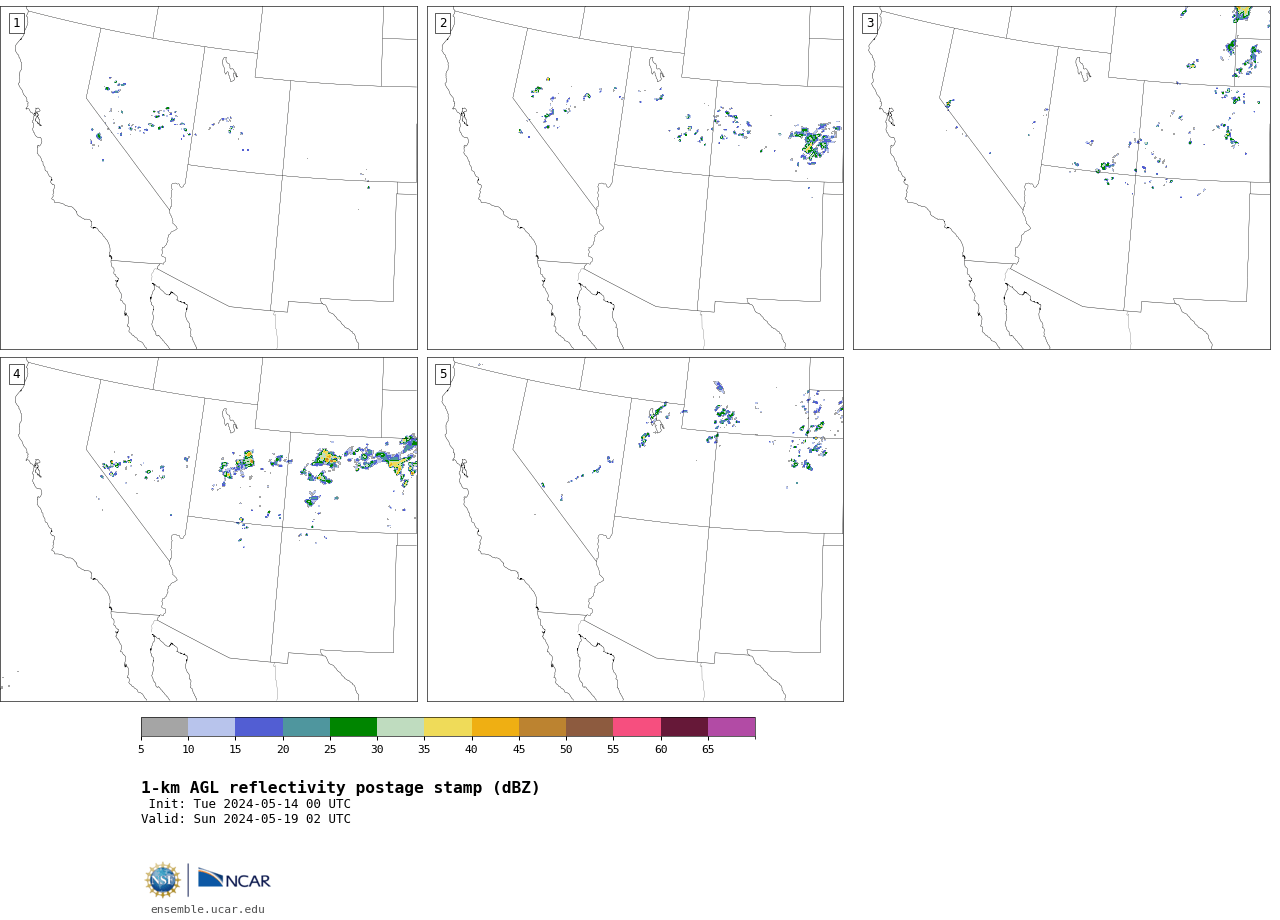Image resolution: width=1280 pixels, height=920 pixels.
Task: Click the pink 55-60 dBZ swatch
Action: [637, 727]
